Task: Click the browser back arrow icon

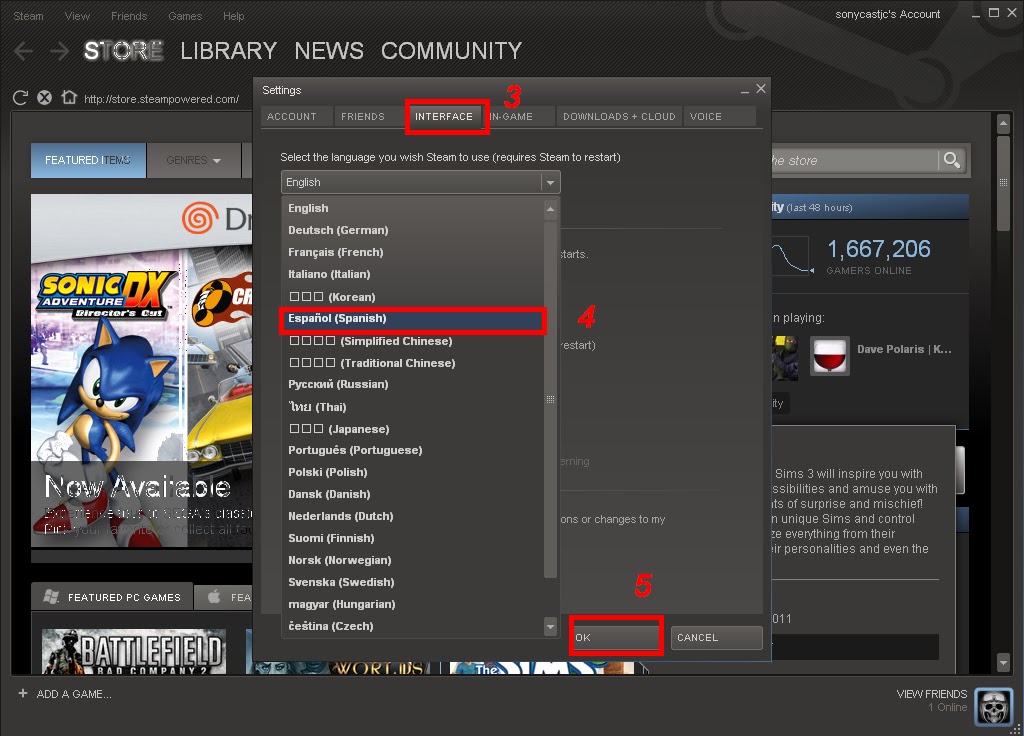Action: tap(23, 51)
